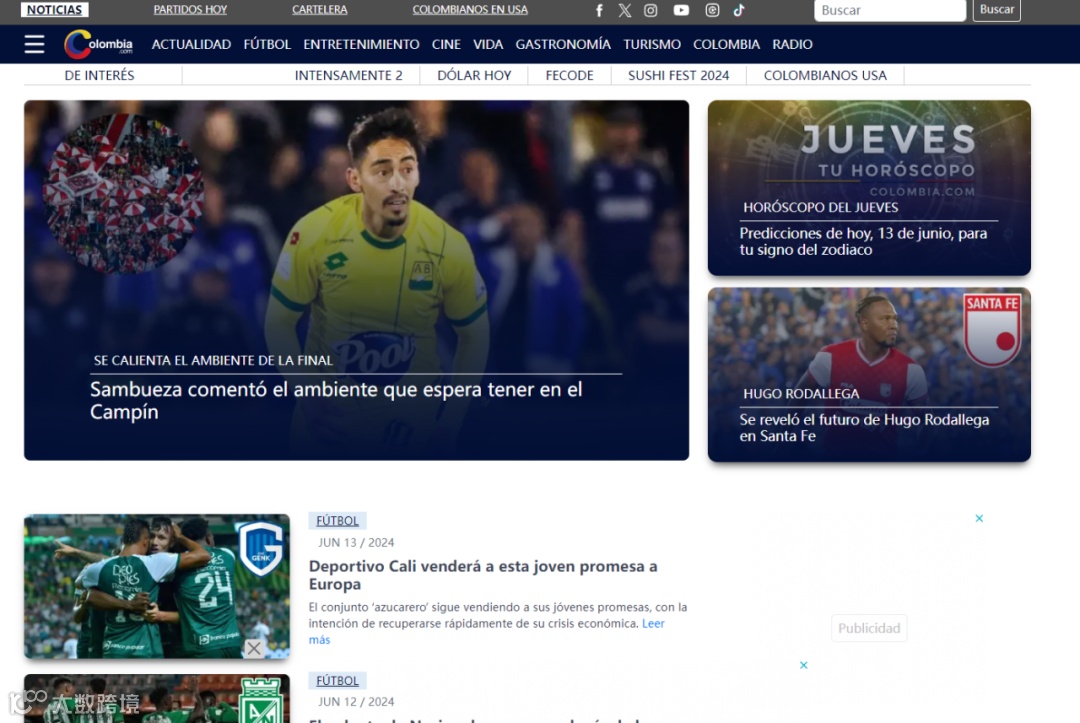The height and width of the screenshot is (723, 1080).
Task: Go to TURISMO section
Action: tap(652, 44)
